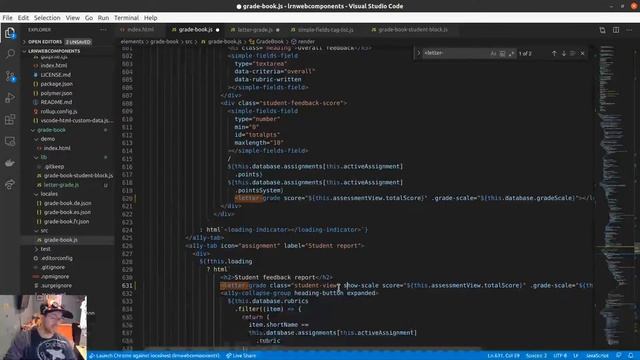Change language mode from JavaScript
640x360 pixels.
[597, 356]
